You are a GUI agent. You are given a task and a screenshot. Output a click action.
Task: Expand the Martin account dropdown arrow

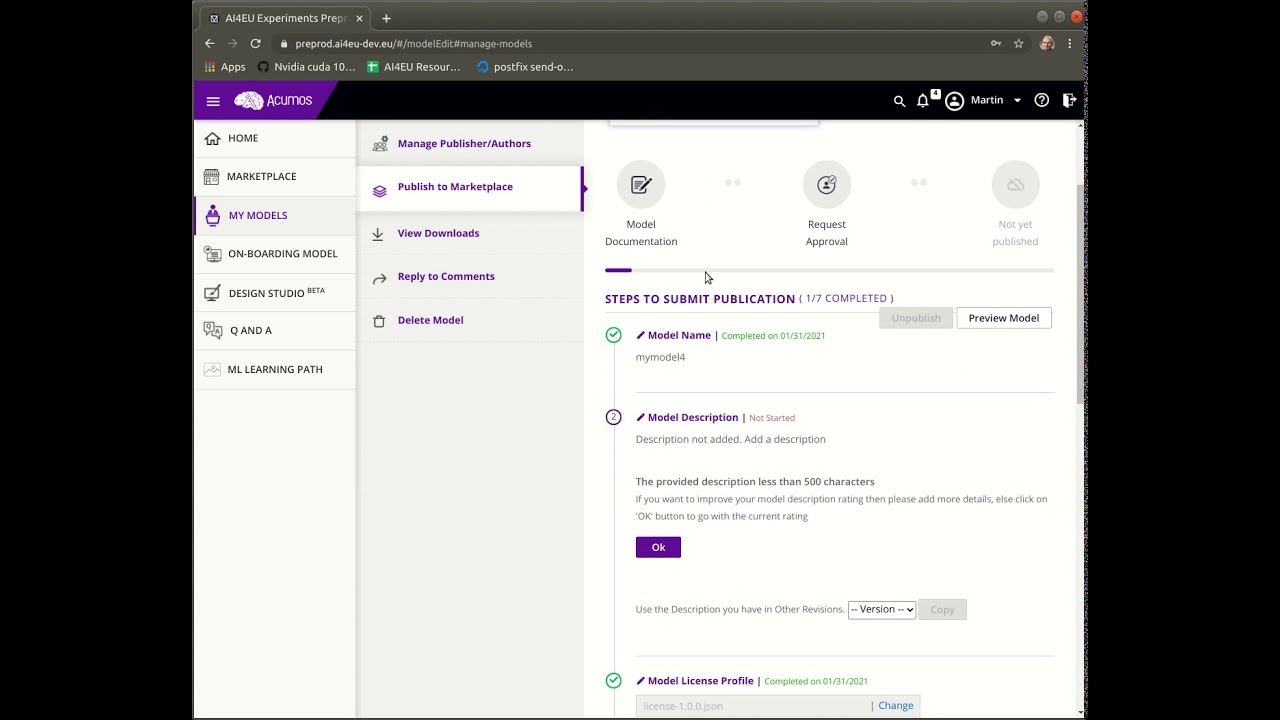pos(1017,101)
